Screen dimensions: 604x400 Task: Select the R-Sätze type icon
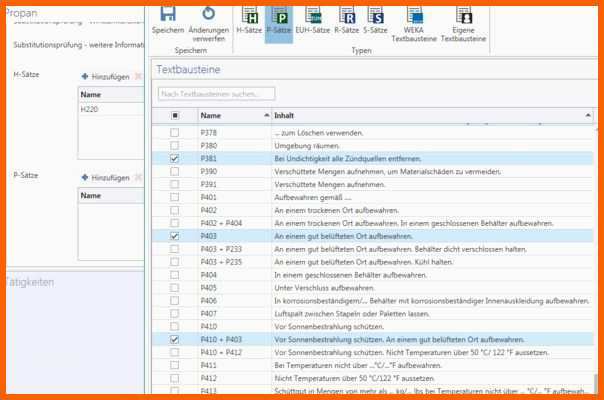click(347, 16)
